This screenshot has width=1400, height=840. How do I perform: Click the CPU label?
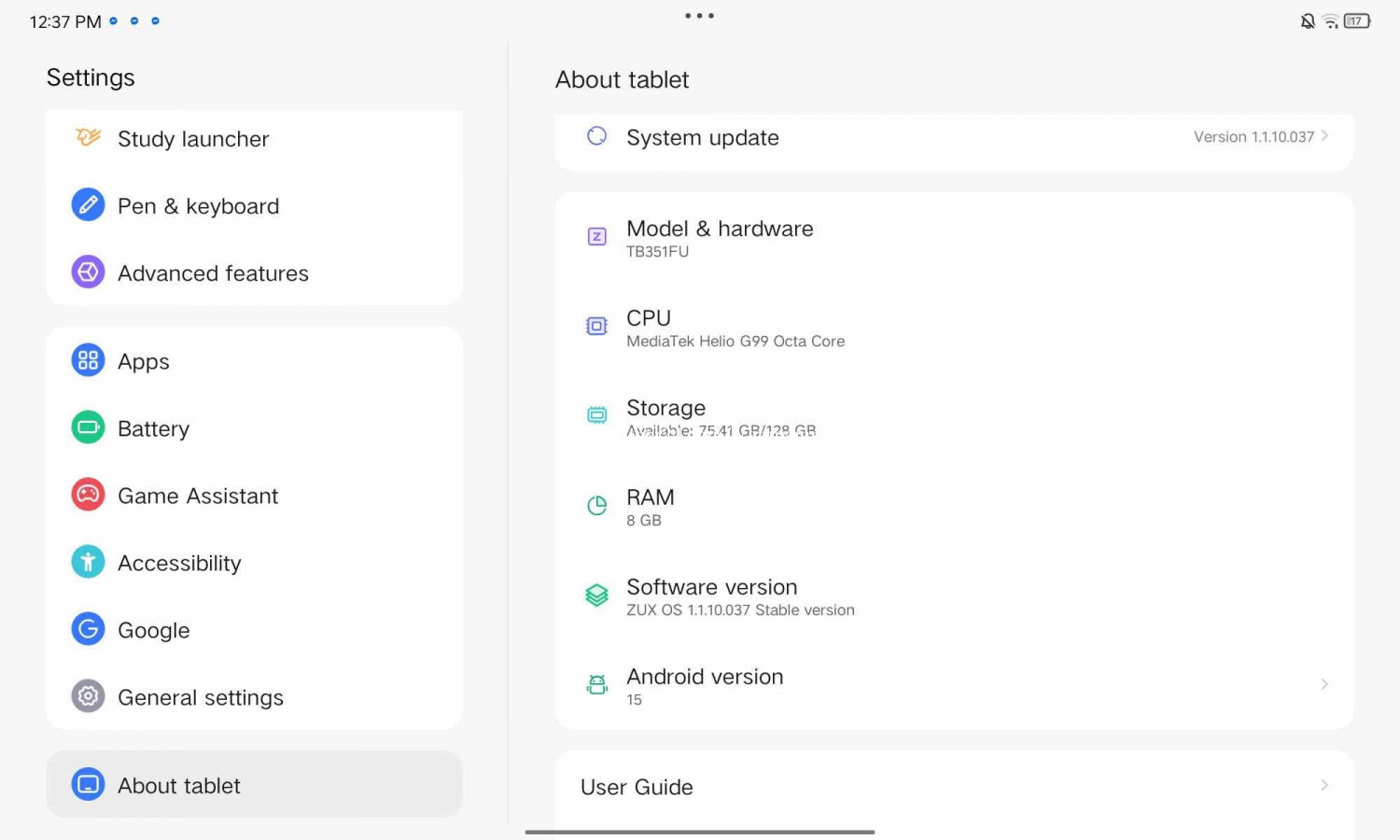tap(649, 318)
